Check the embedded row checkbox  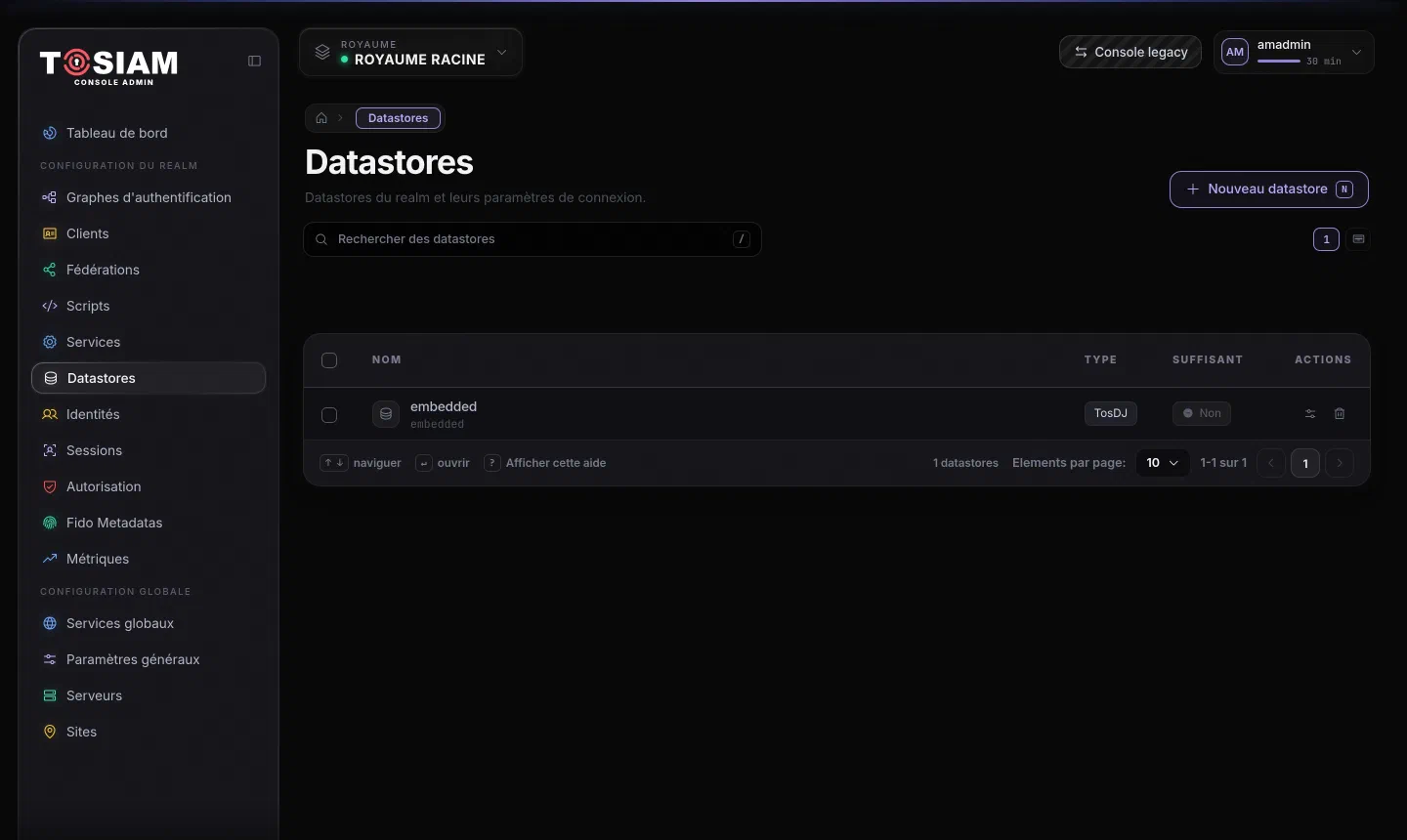pos(329,415)
